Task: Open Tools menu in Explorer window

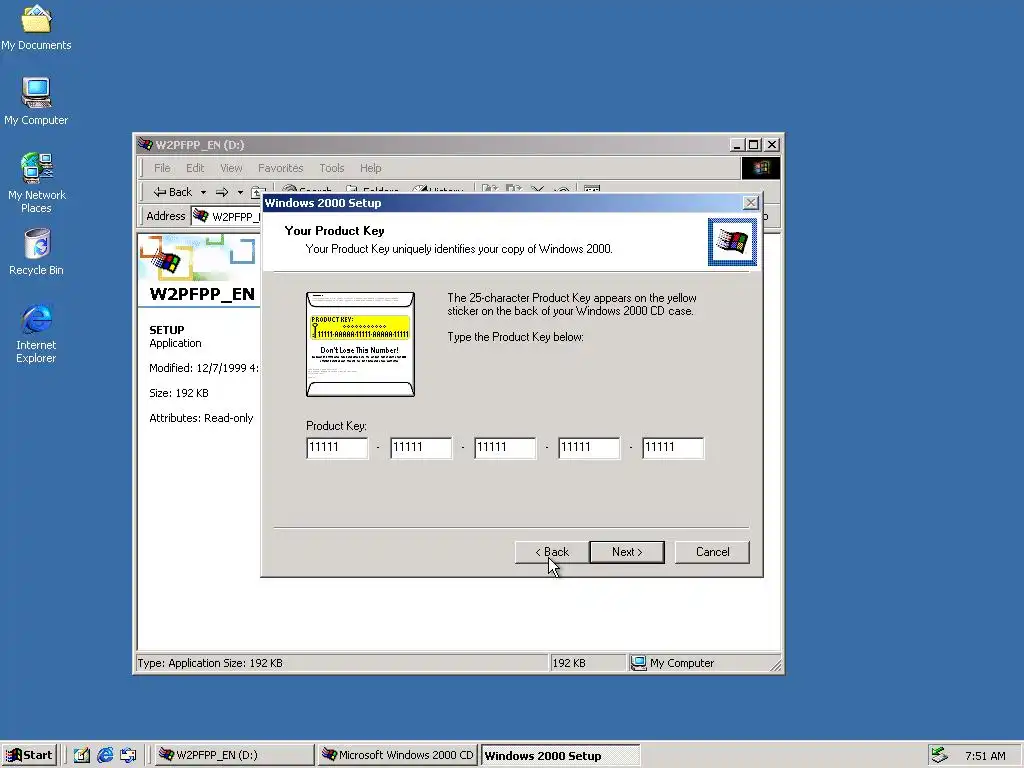Action: (x=331, y=168)
